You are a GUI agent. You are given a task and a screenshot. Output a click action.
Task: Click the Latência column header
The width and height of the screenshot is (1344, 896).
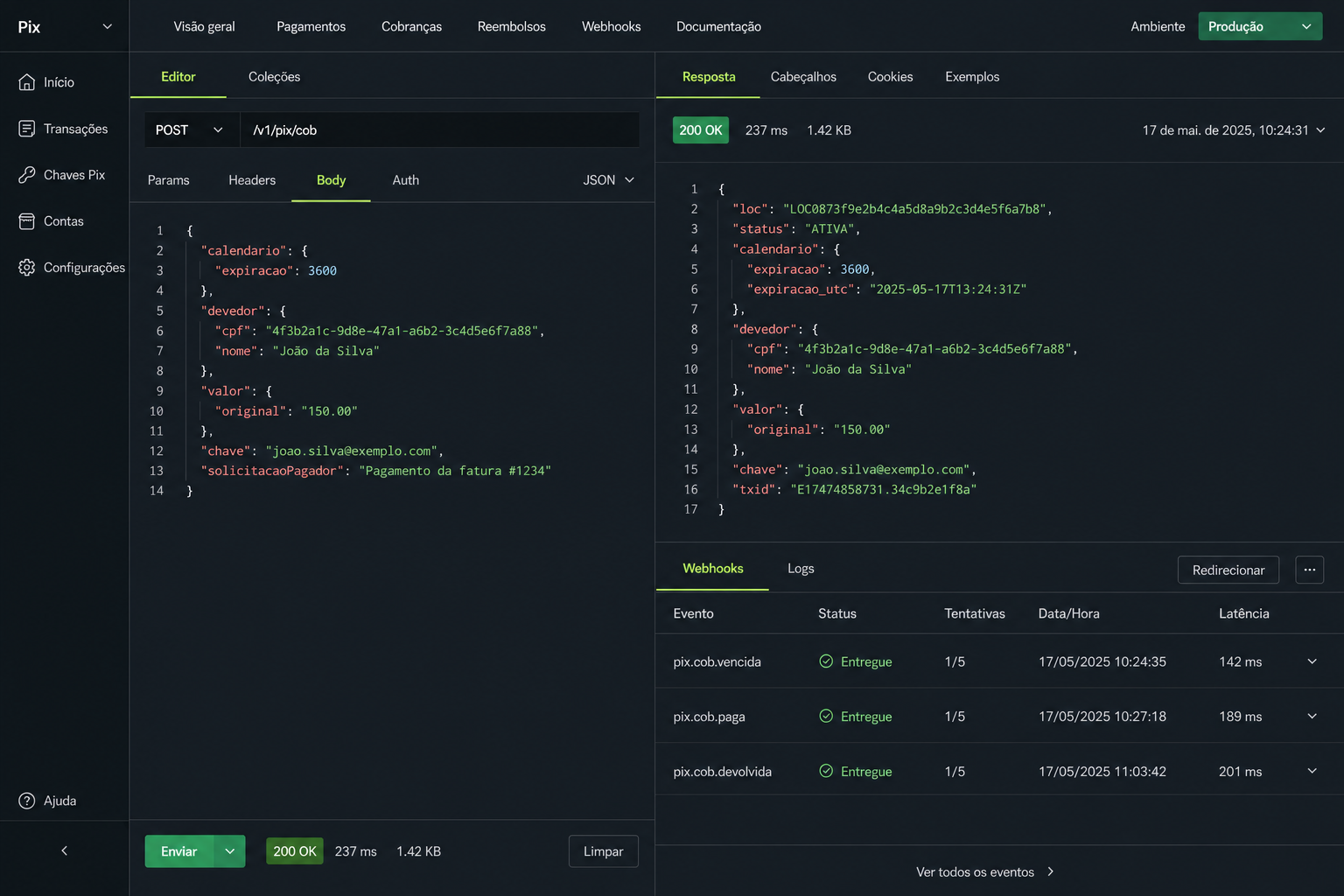1243,613
